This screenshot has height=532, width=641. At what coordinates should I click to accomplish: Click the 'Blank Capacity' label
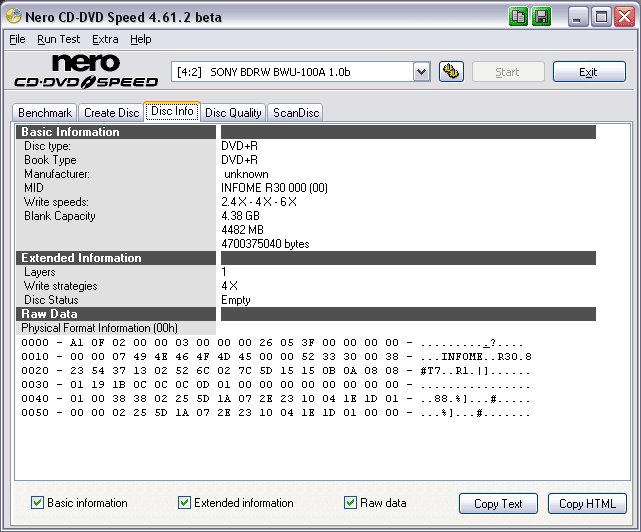[60, 216]
